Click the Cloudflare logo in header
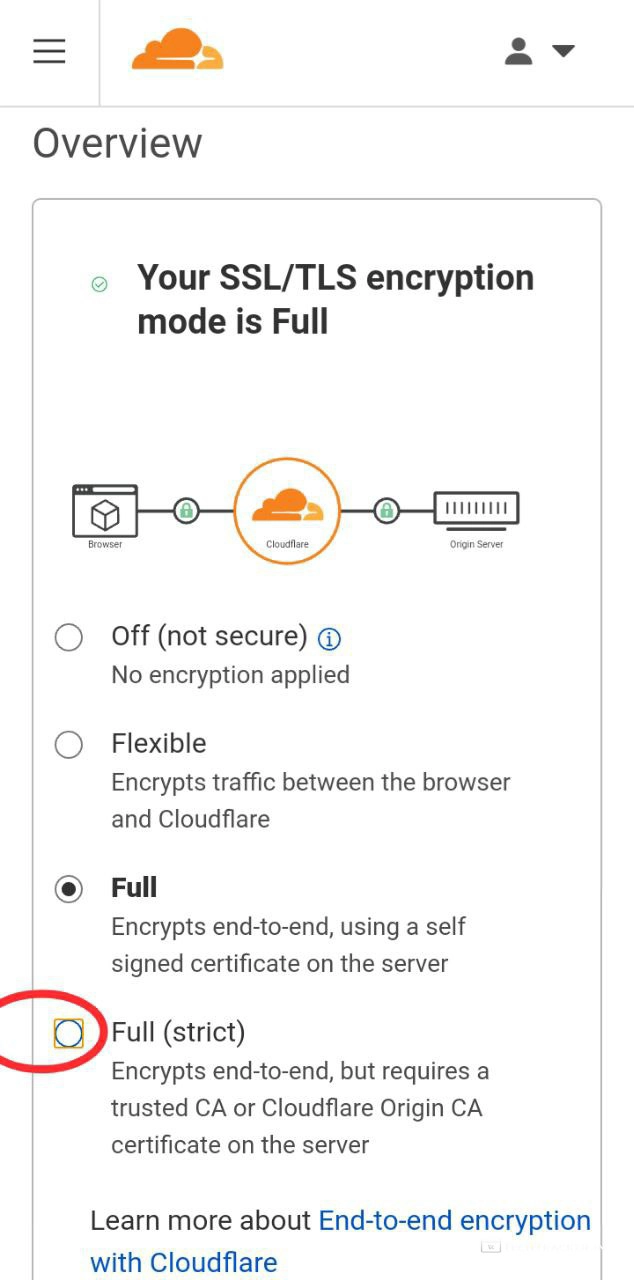This screenshot has width=634, height=1280. [x=177, y=50]
